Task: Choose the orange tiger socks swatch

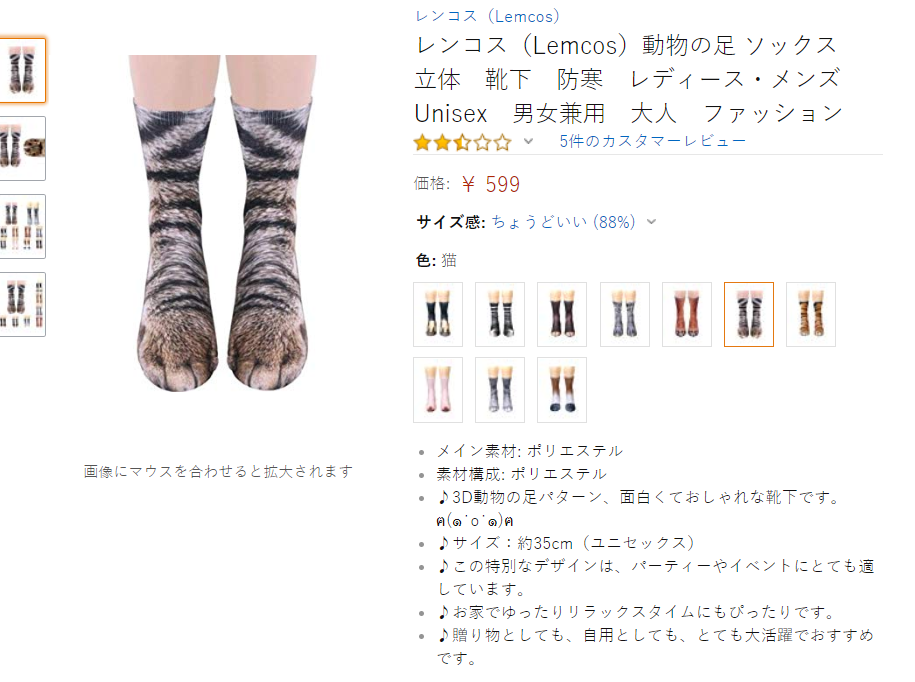Action: tap(811, 314)
